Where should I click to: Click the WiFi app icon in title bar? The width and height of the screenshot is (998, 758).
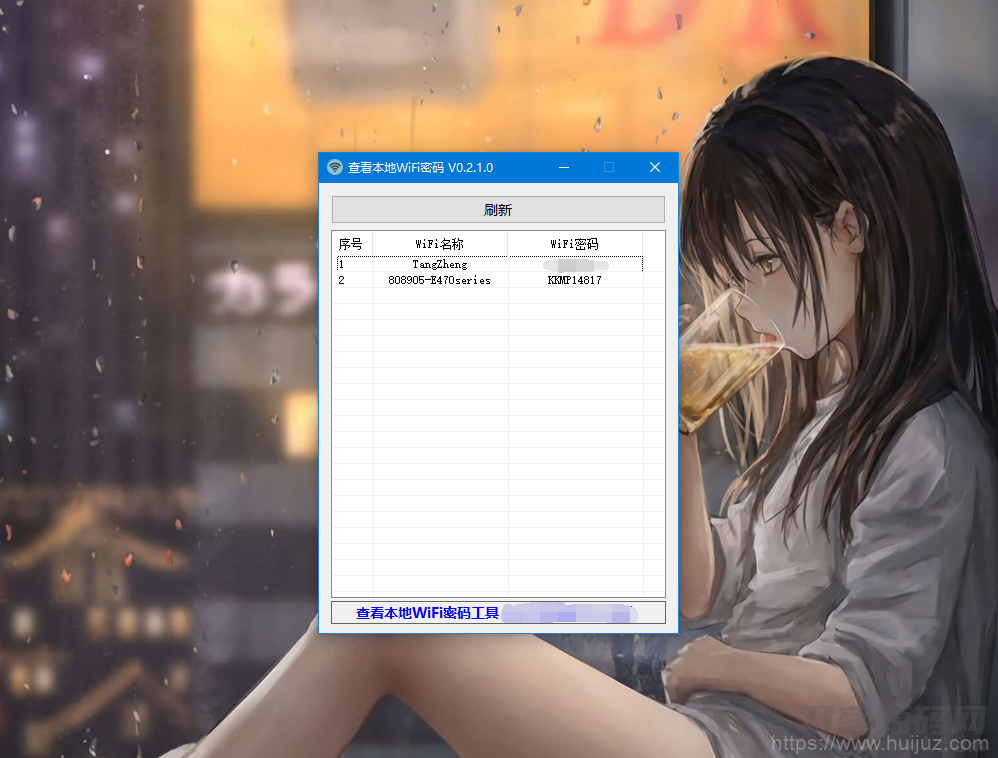coord(335,167)
